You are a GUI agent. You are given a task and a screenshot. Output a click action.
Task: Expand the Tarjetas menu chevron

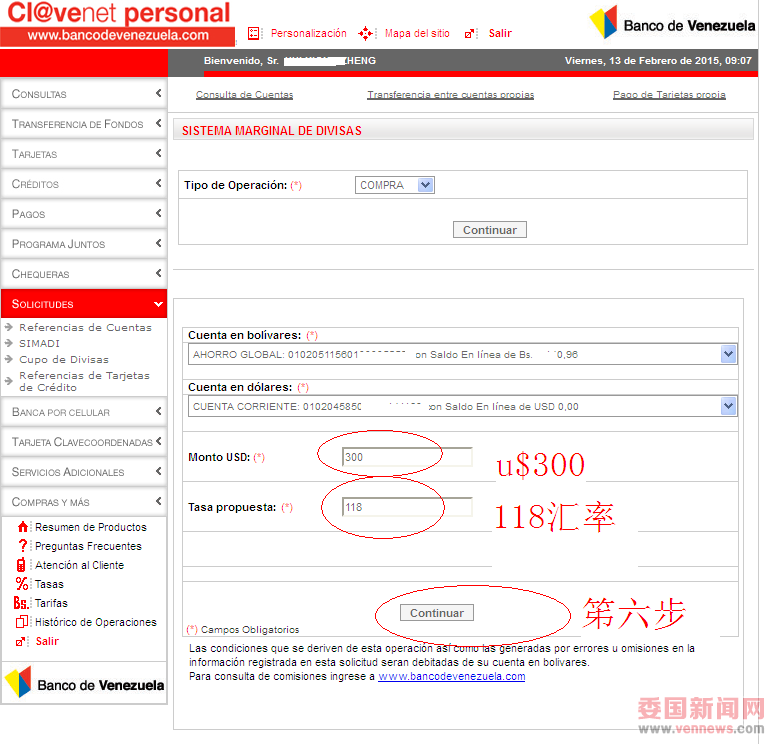[159, 153]
